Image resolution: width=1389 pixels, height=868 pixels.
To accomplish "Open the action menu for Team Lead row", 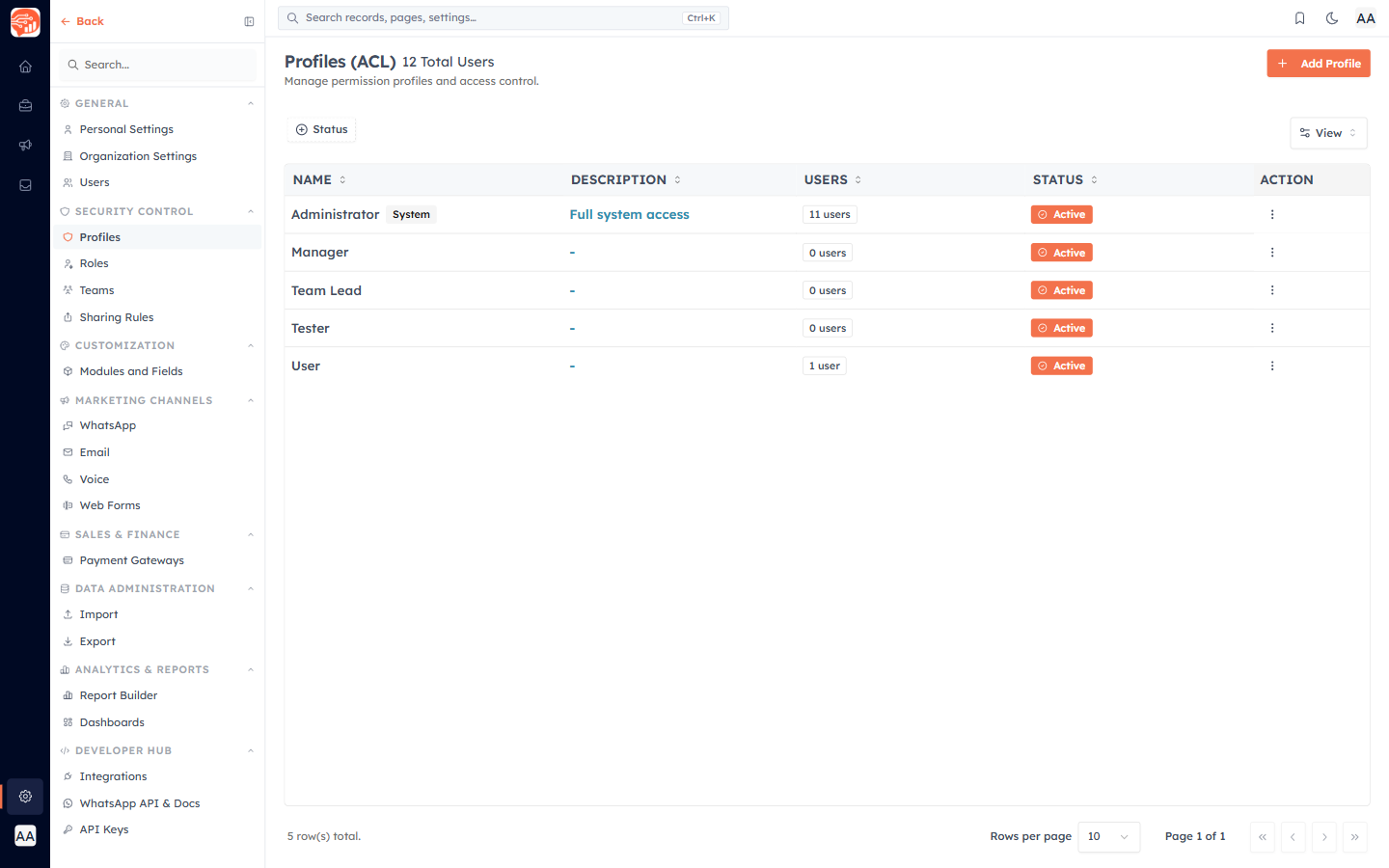I will (x=1272, y=290).
